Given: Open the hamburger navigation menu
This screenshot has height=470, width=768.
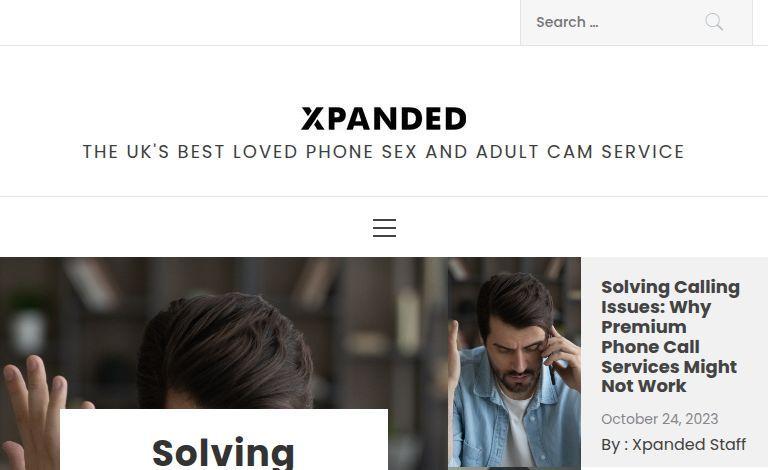Looking at the screenshot, I should click(384, 228).
